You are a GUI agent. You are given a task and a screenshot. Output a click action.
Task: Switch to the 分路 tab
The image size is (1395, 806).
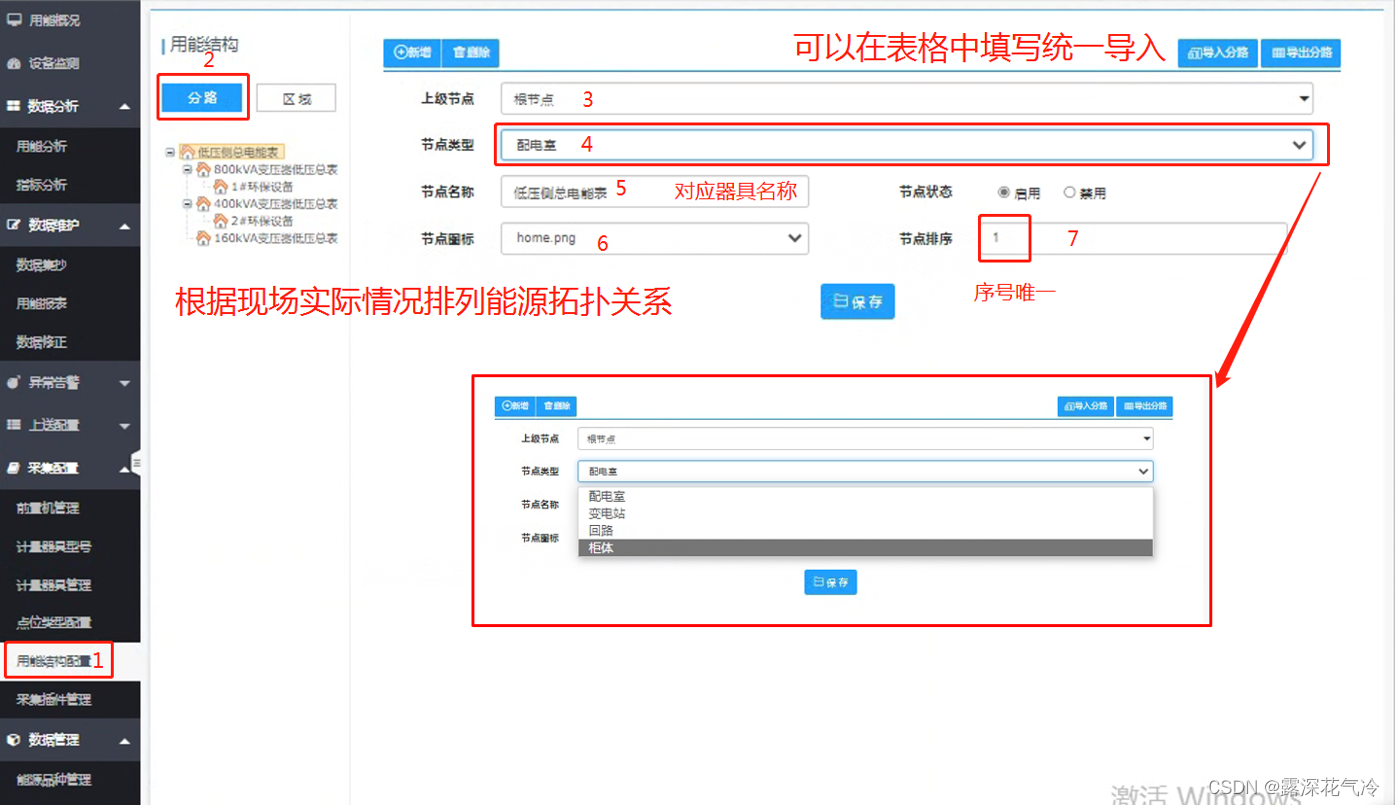(x=202, y=97)
